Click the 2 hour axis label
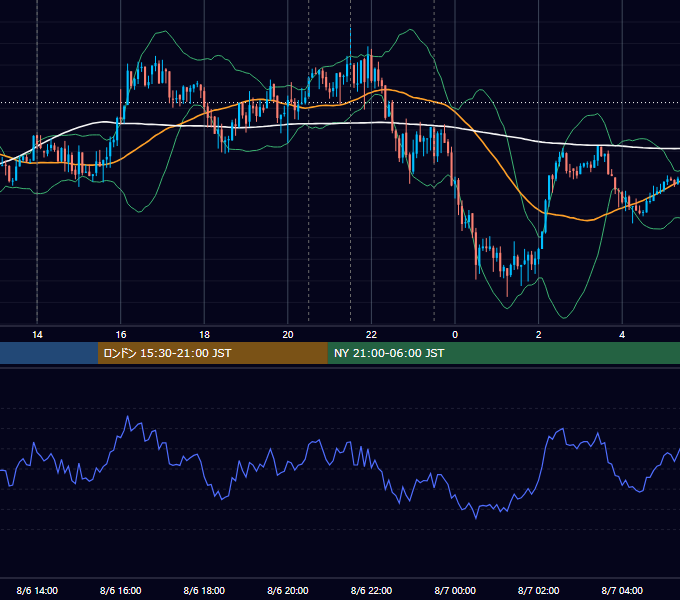Image resolution: width=680 pixels, height=600 pixels. point(539,335)
